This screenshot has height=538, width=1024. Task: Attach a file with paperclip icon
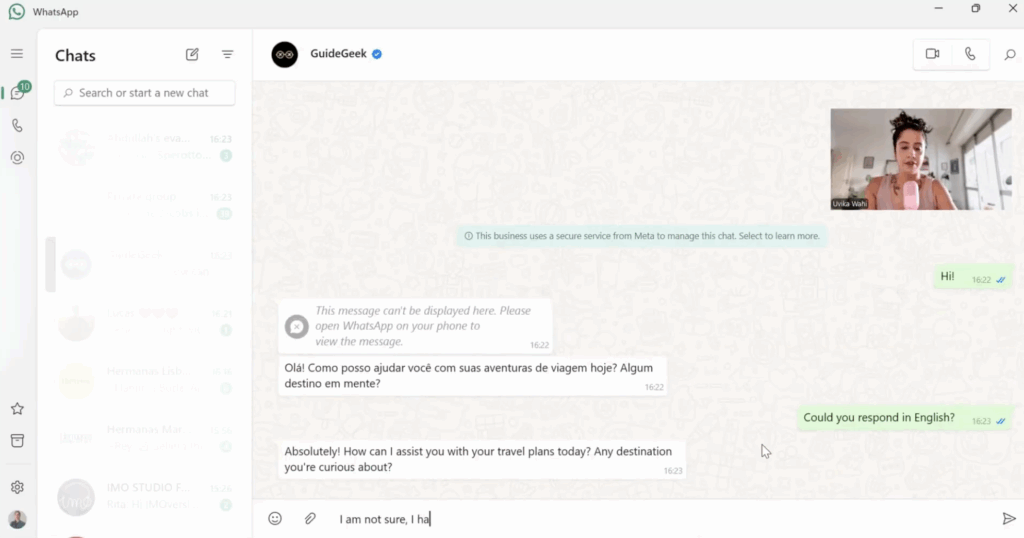point(311,518)
